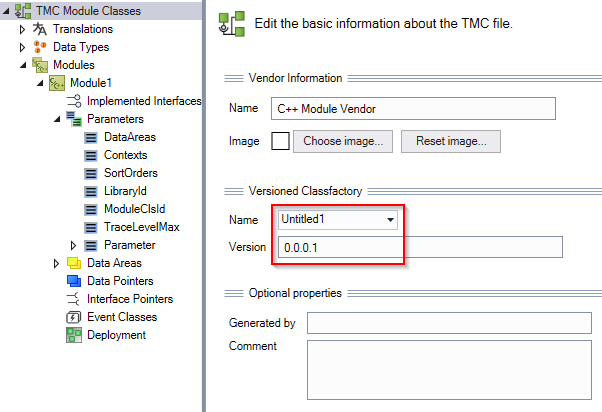The width and height of the screenshot is (602, 412).
Task: Select the LibraryId parameter
Action: (x=125, y=191)
